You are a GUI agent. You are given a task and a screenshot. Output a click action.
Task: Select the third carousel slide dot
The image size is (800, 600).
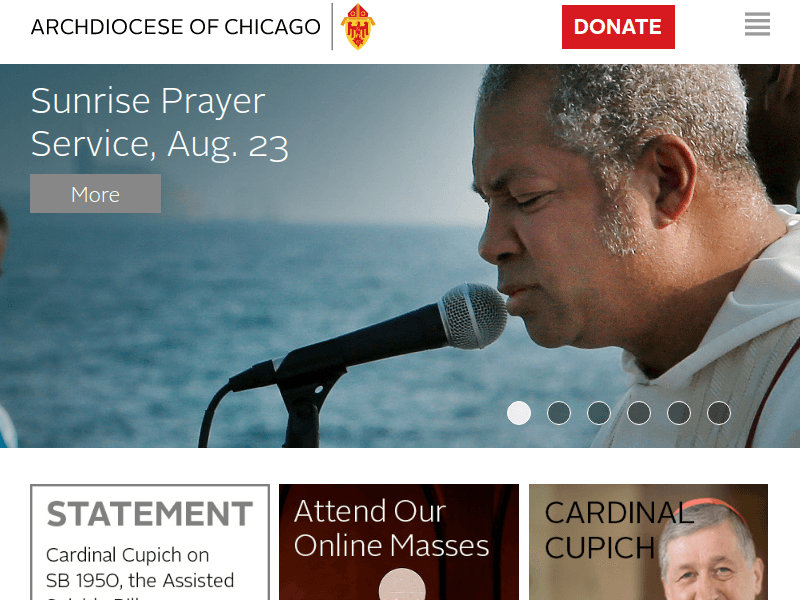click(599, 413)
